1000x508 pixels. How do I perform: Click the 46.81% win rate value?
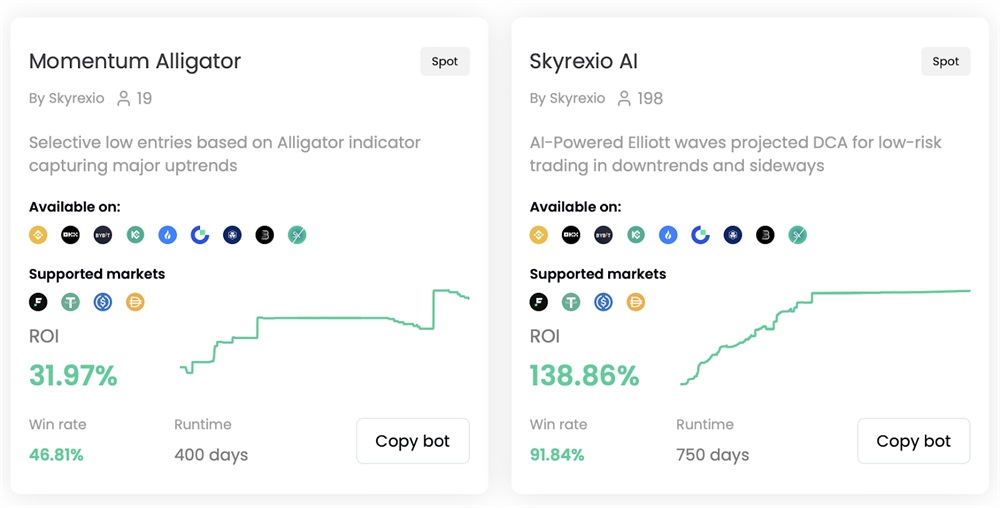(56, 455)
